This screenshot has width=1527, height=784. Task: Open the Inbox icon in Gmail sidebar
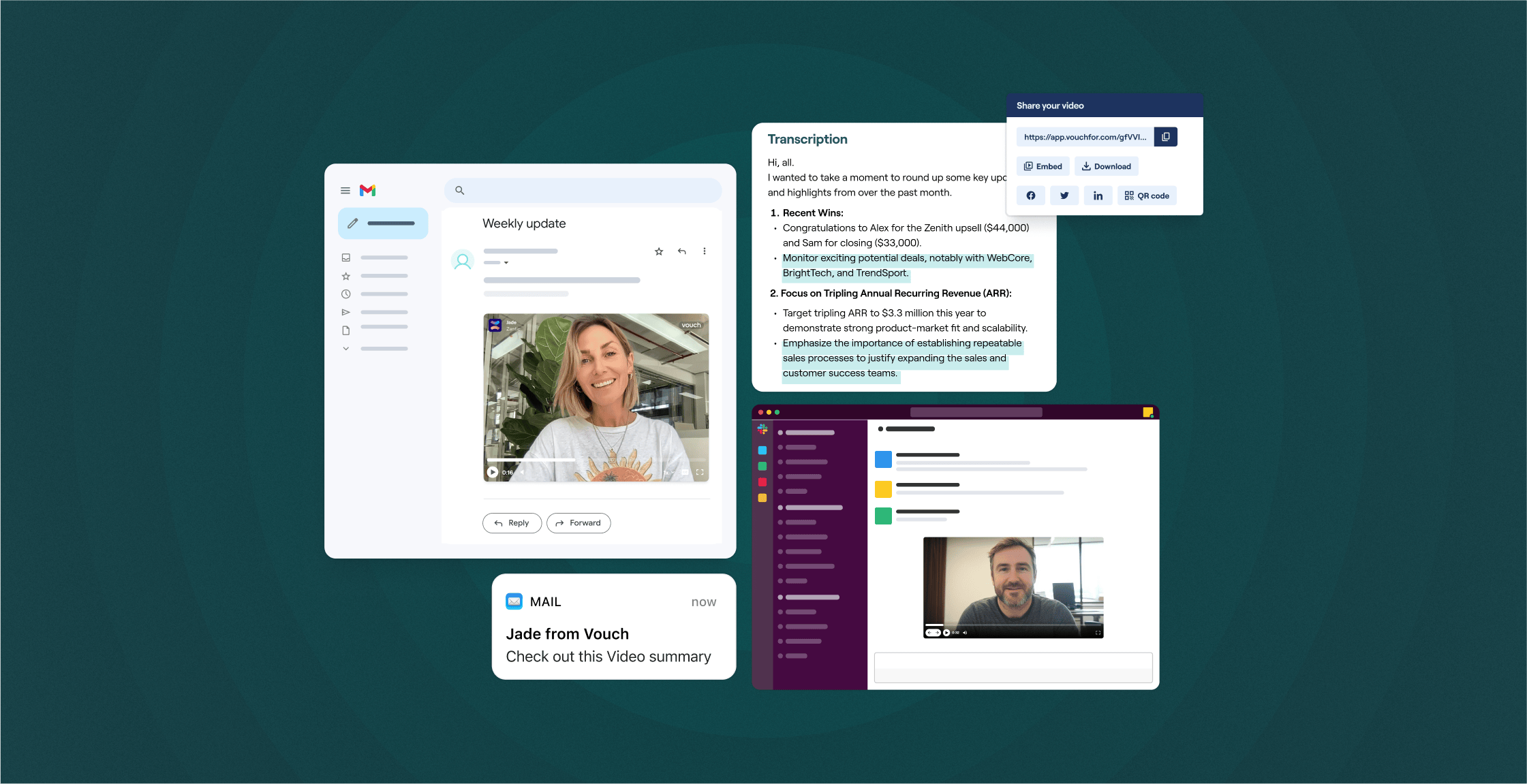pos(346,257)
